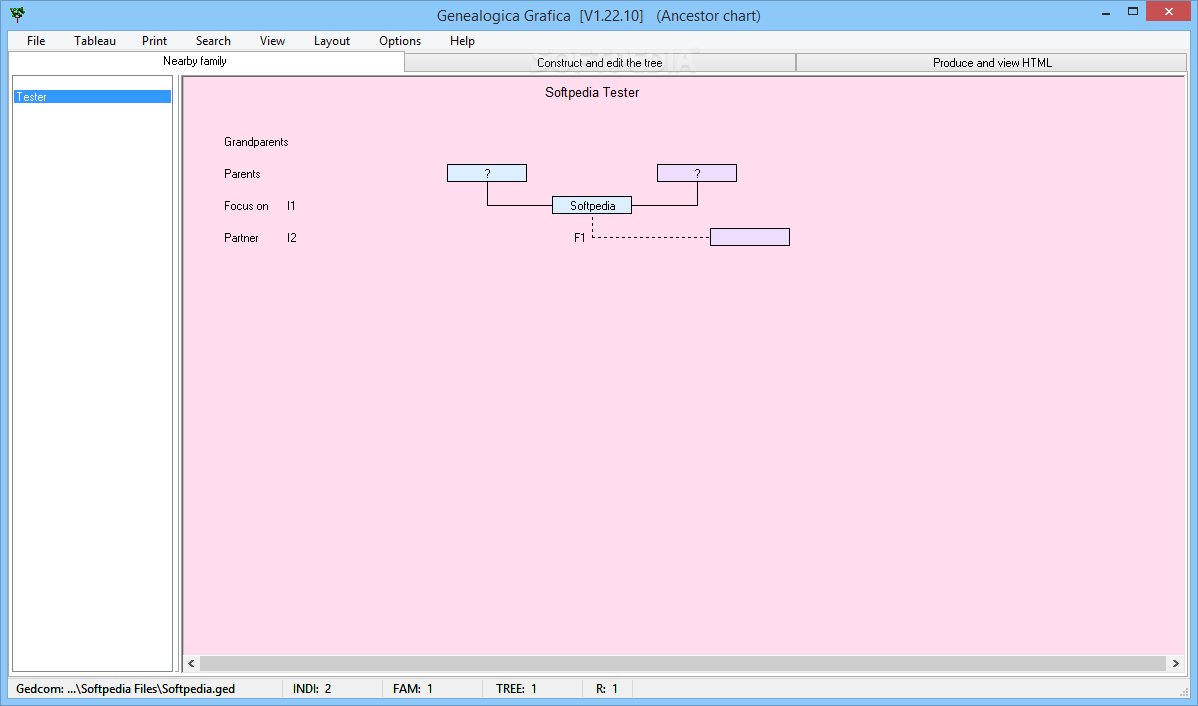
Task: Switch to Produce and view HTML tab
Action: coord(992,63)
